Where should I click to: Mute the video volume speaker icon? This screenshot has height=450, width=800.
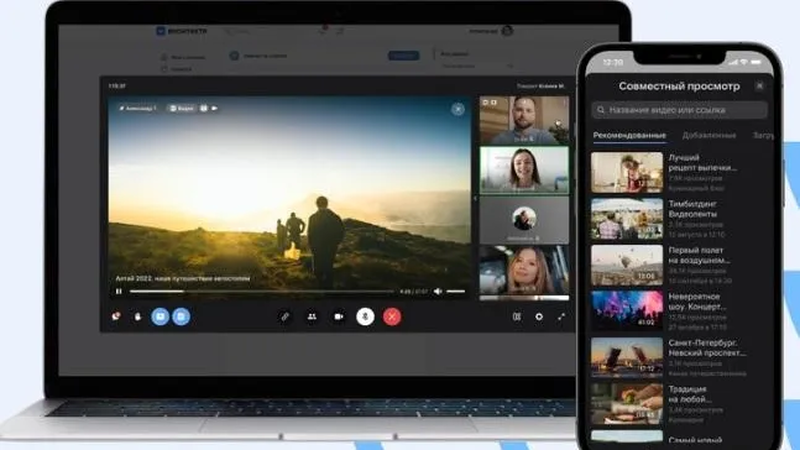coord(439,291)
